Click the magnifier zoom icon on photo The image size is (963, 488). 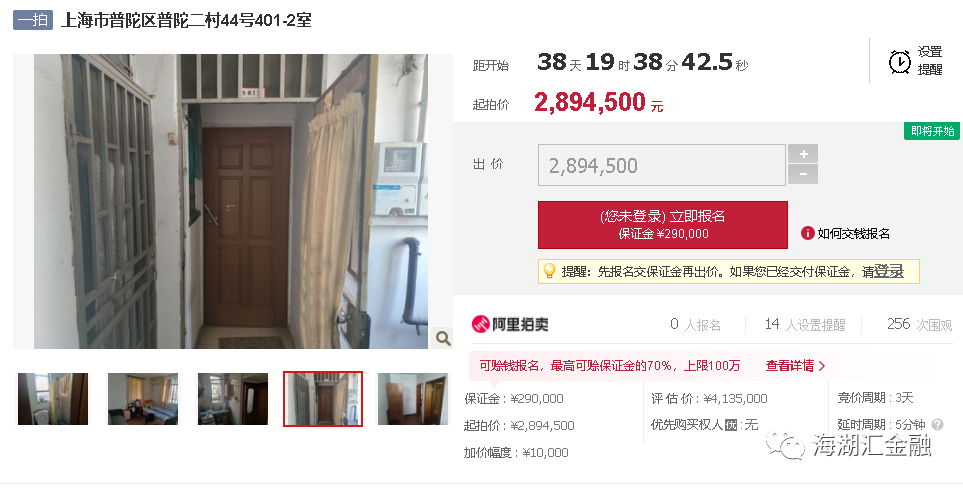(443, 338)
